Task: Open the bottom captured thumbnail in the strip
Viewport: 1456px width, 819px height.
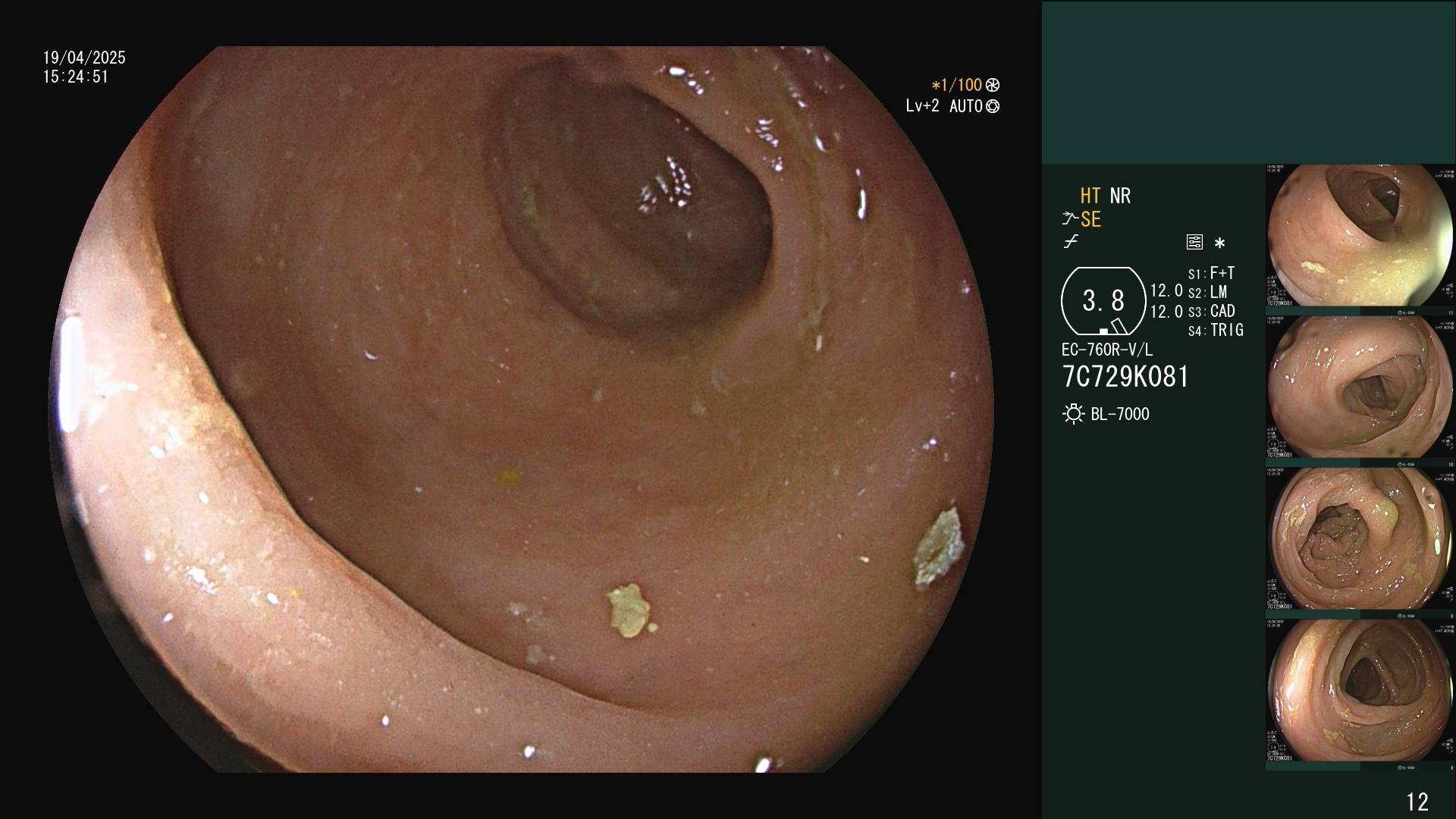Action: (1360, 691)
